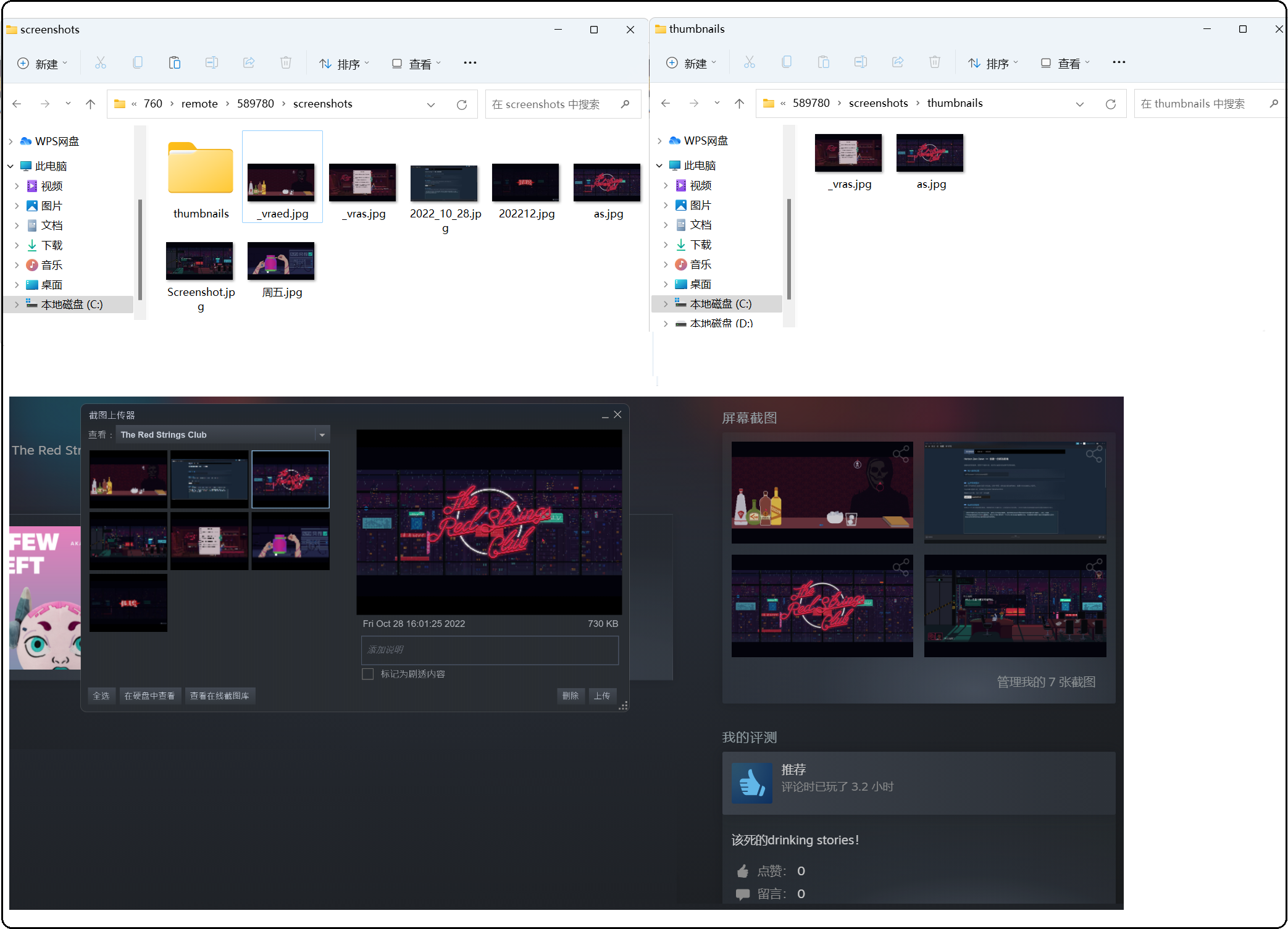The image size is (1288, 929).
Task: Click search magnifier in screenshots window
Action: tap(625, 104)
